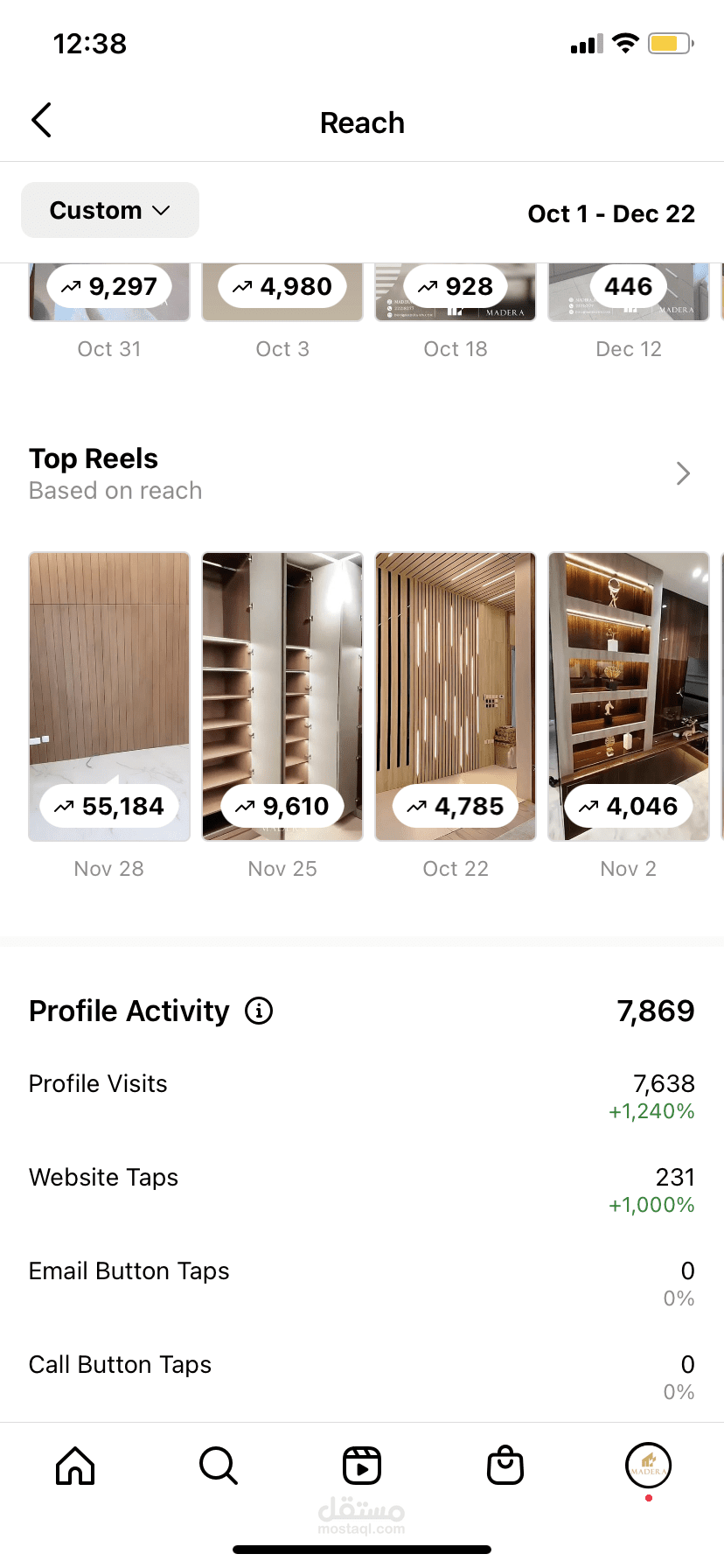This screenshot has width=724, height=1568.
Task: Open the Search magnifier tab
Action: 218,1466
